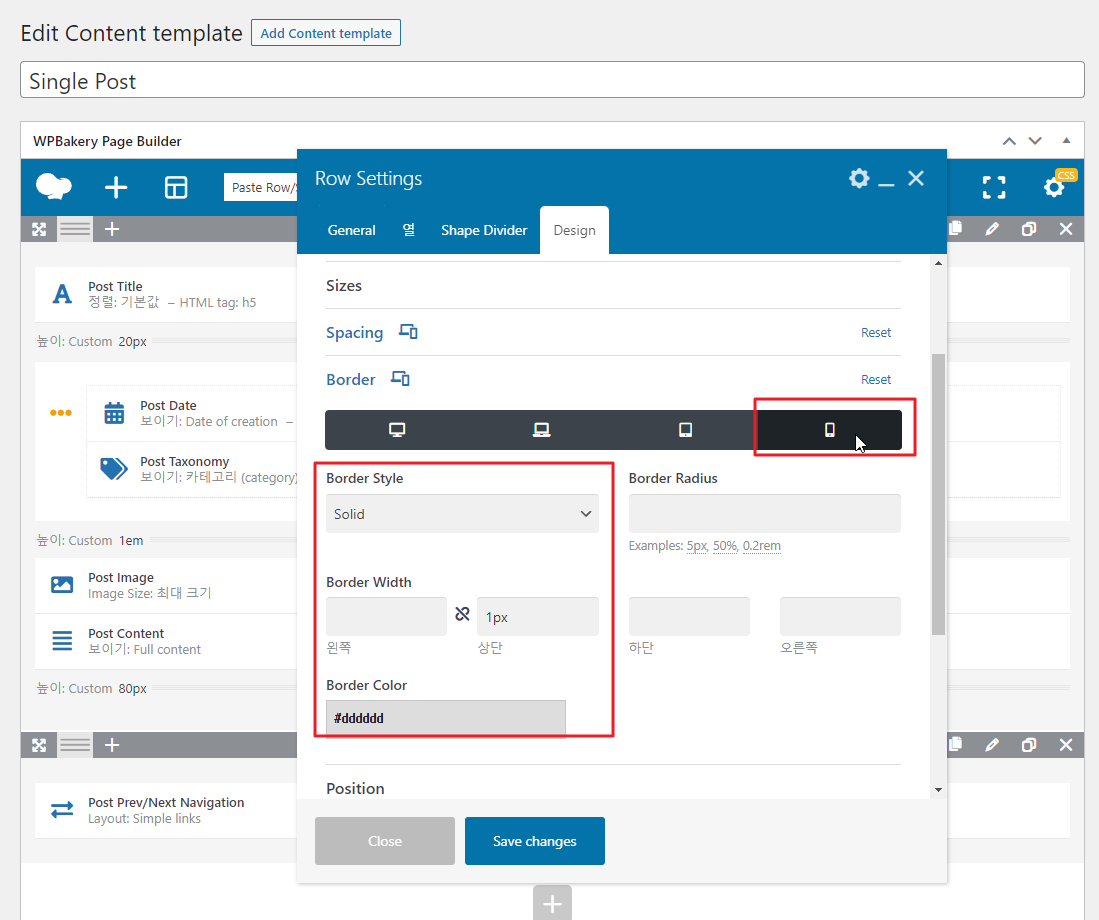Image resolution: width=1099 pixels, height=920 pixels.
Task: Expand the Spacing section
Action: point(355,332)
